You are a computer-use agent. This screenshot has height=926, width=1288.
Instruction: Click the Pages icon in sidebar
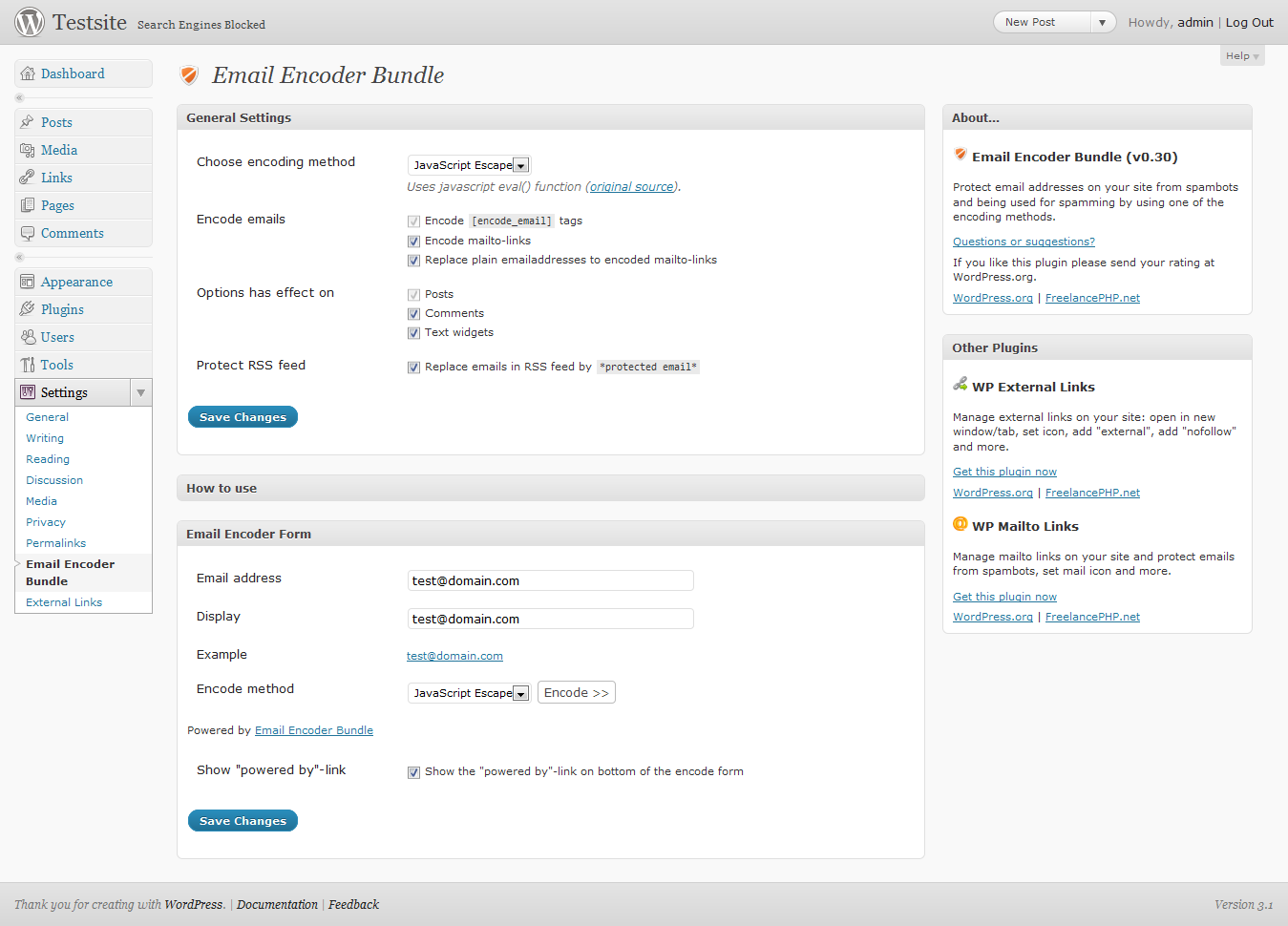coord(28,205)
